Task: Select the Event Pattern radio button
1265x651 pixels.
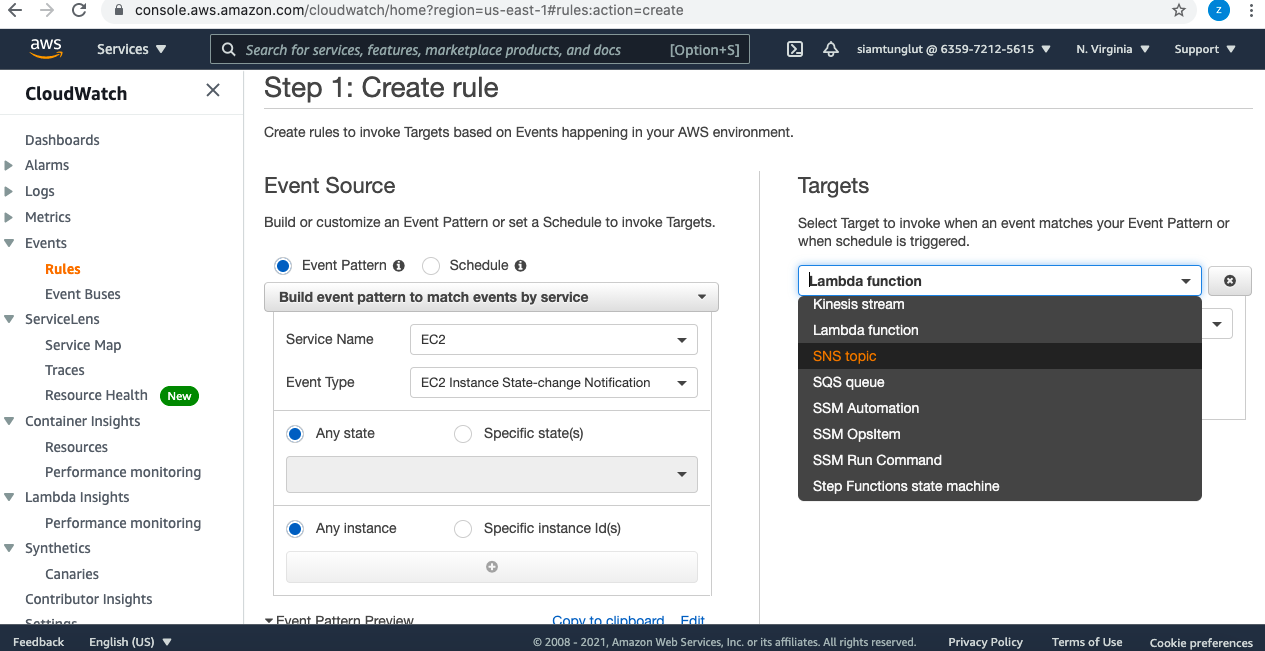Action: (283, 266)
